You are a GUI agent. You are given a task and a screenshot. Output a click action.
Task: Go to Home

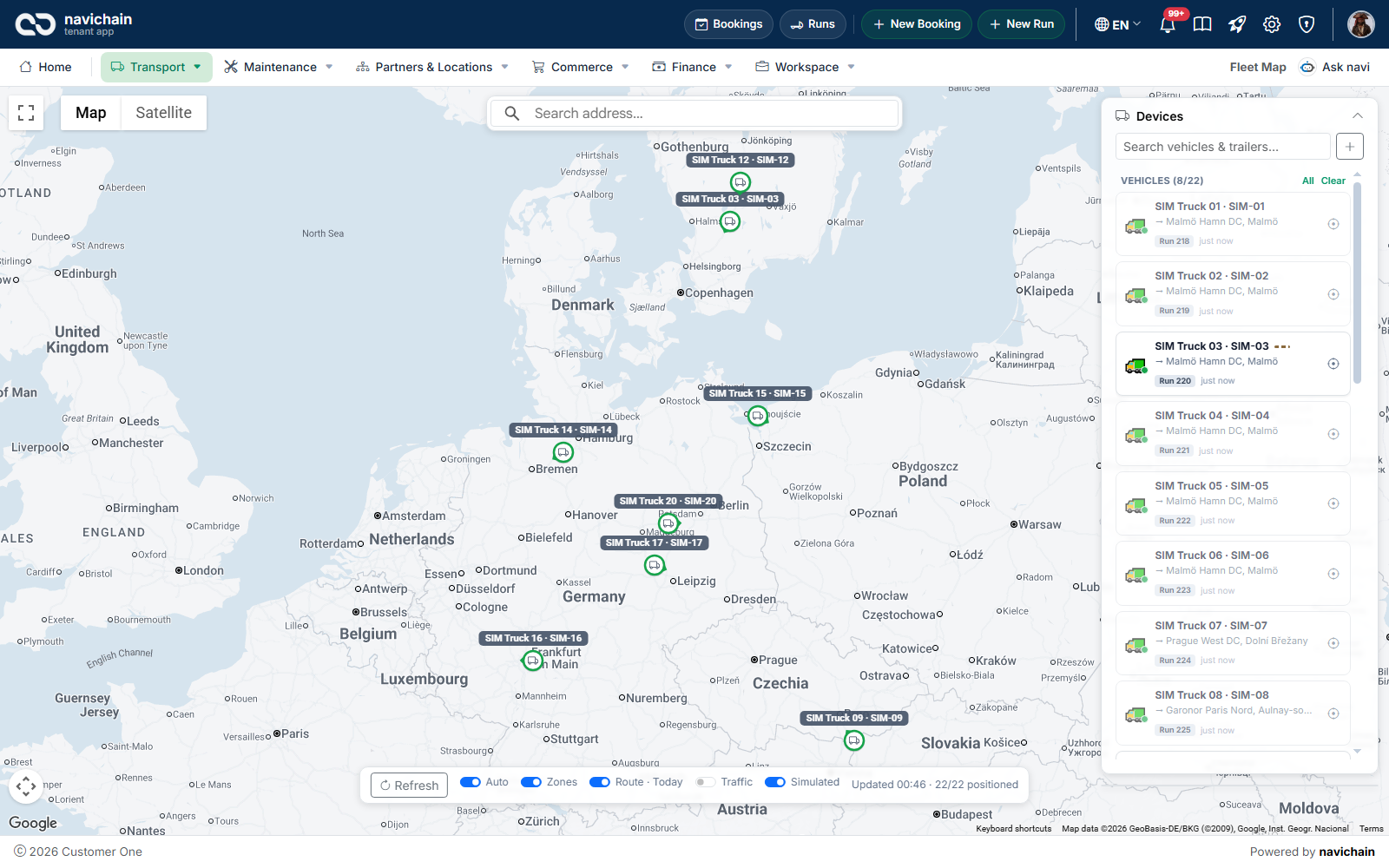click(45, 67)
